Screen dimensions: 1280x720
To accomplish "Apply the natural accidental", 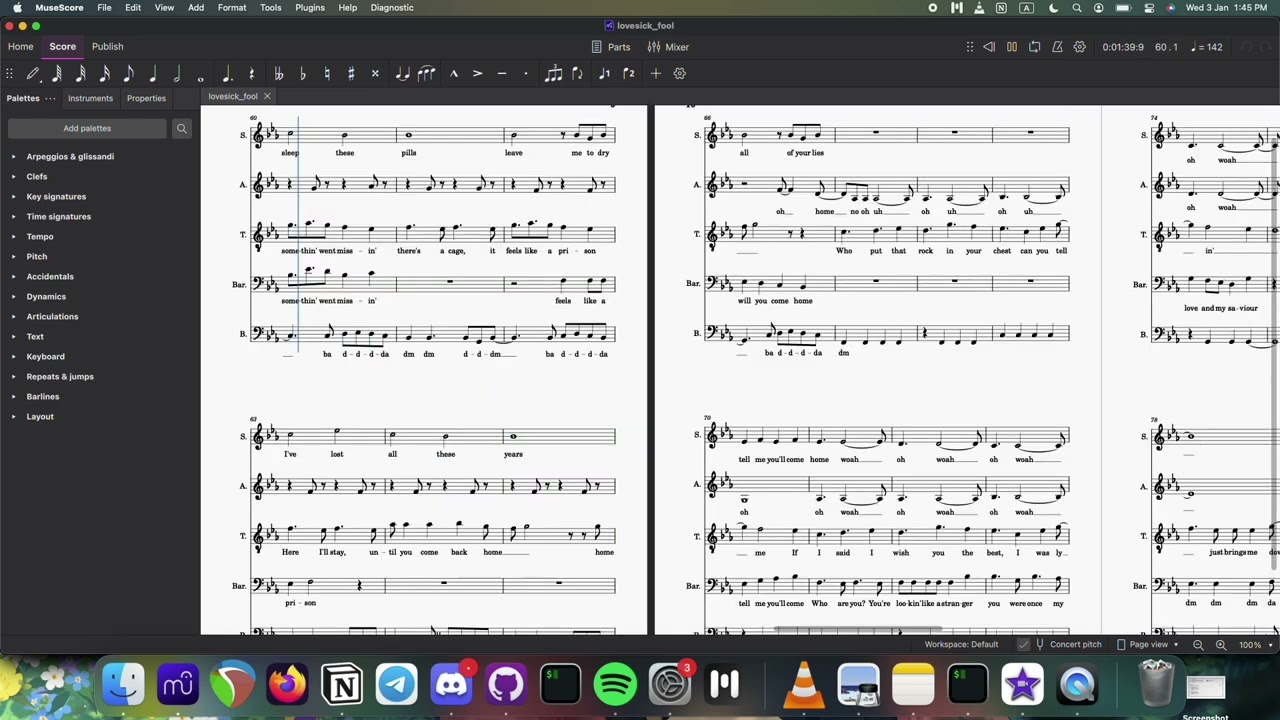I will tap(327, 73).
